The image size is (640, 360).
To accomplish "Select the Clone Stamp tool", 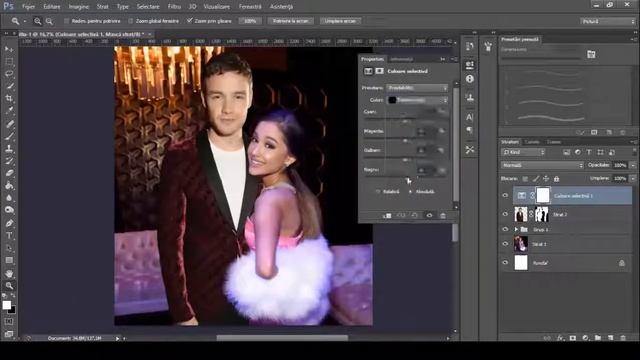I will tap(9, 149).
